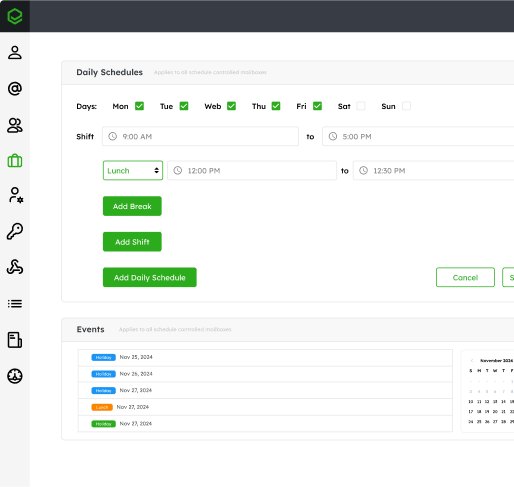Select the green Holiday Nov 27, 2024 event
Image resolution: width=514 pixels, height=487 pixels.
265,424
